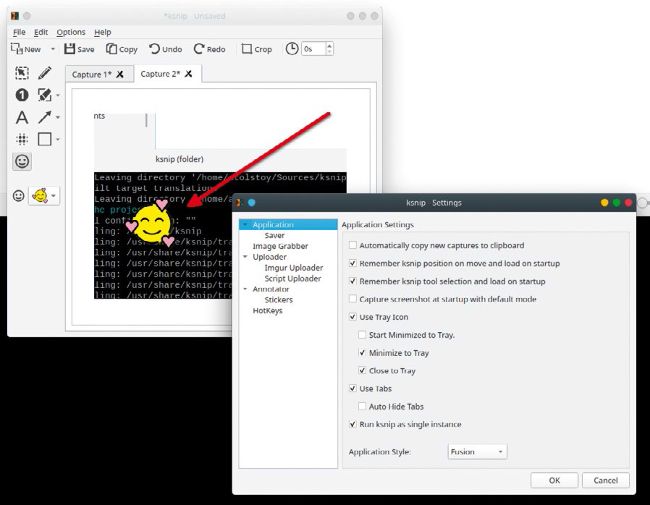Open the Arrow tool options arrow

pyautogui.click(x=58, y=117)
